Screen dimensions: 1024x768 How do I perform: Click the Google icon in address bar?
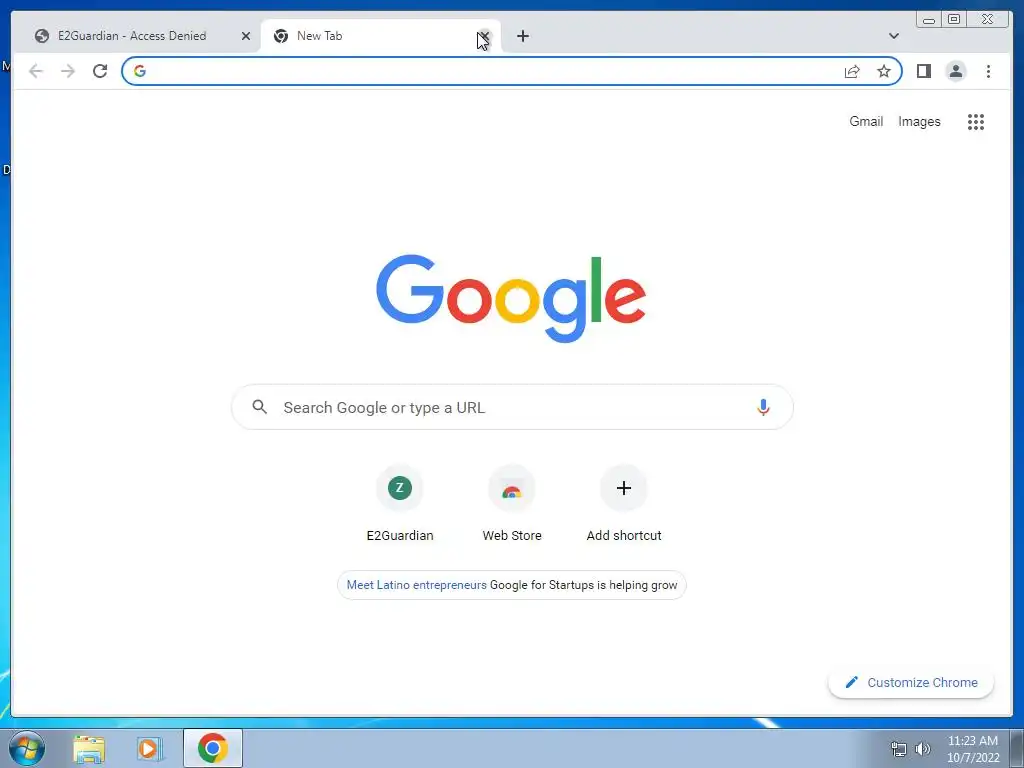(x=140, y=71)
